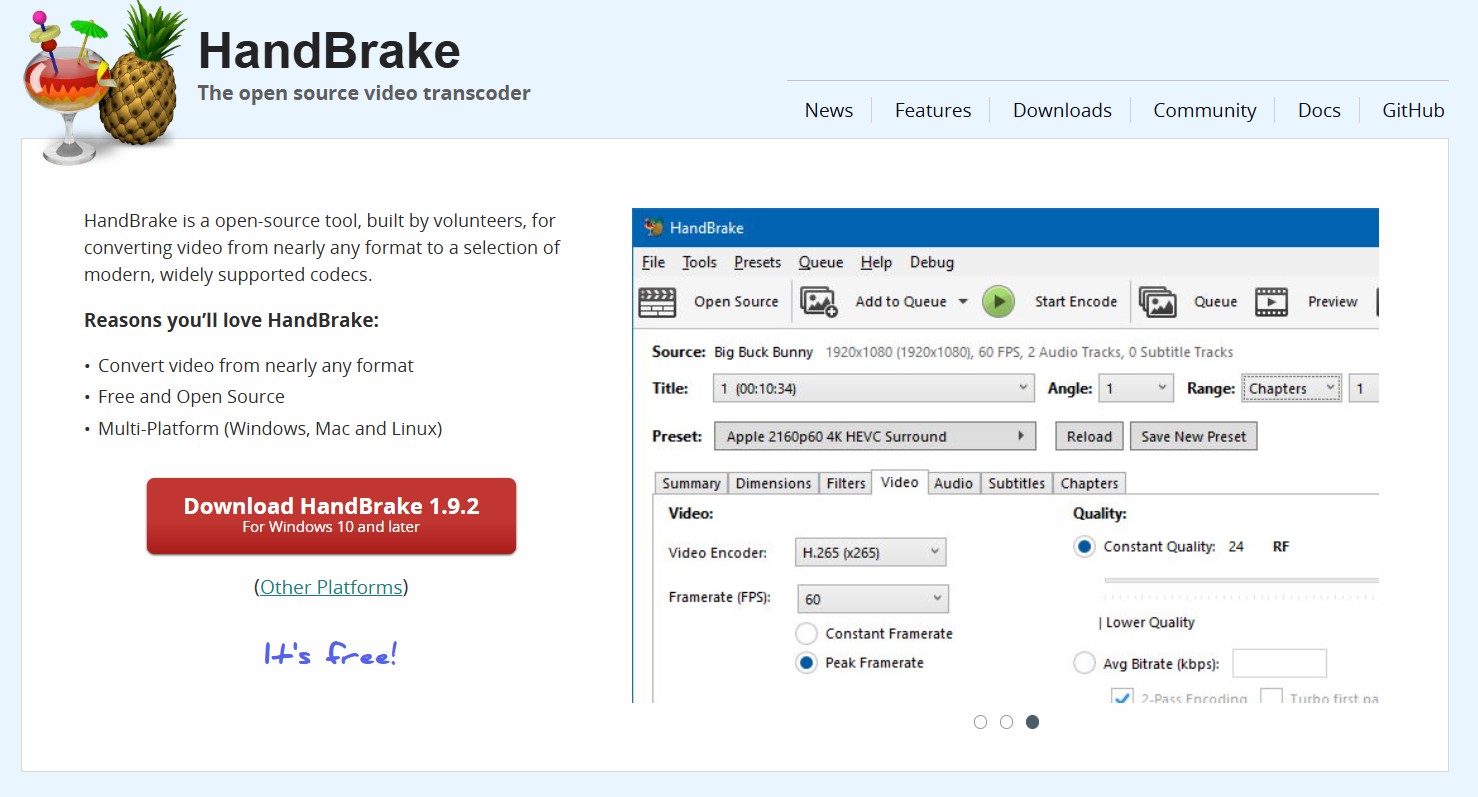Open the Framerate (FPS) dropdown
The height and width of the screenshot is (797, 1478).
click(872, 599)
